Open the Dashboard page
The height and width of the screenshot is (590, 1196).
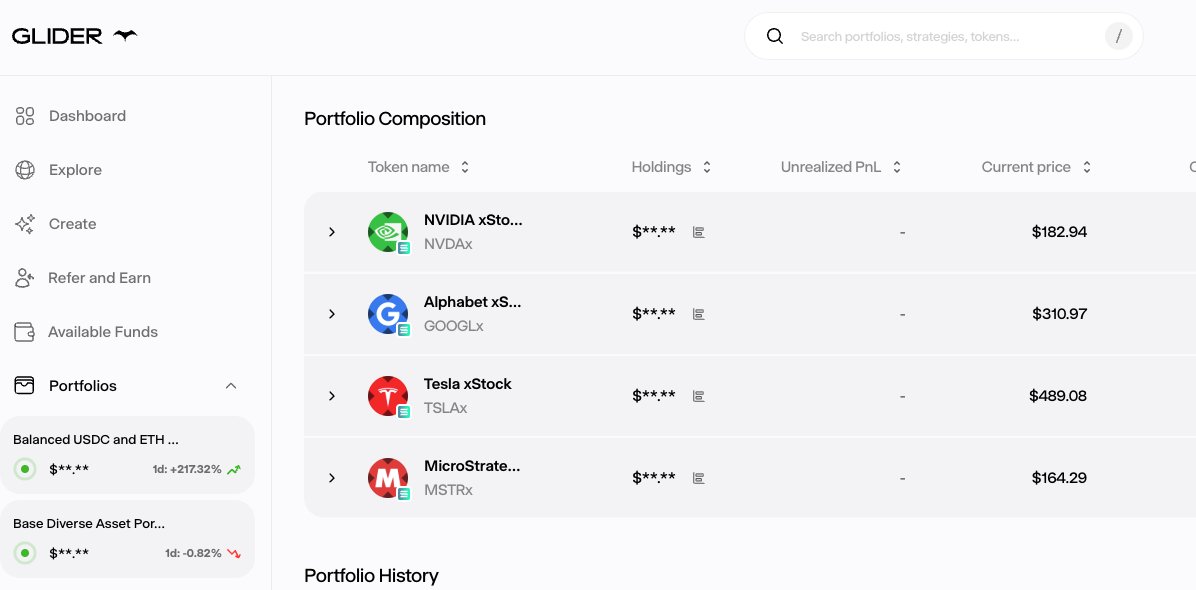[88, 116]
